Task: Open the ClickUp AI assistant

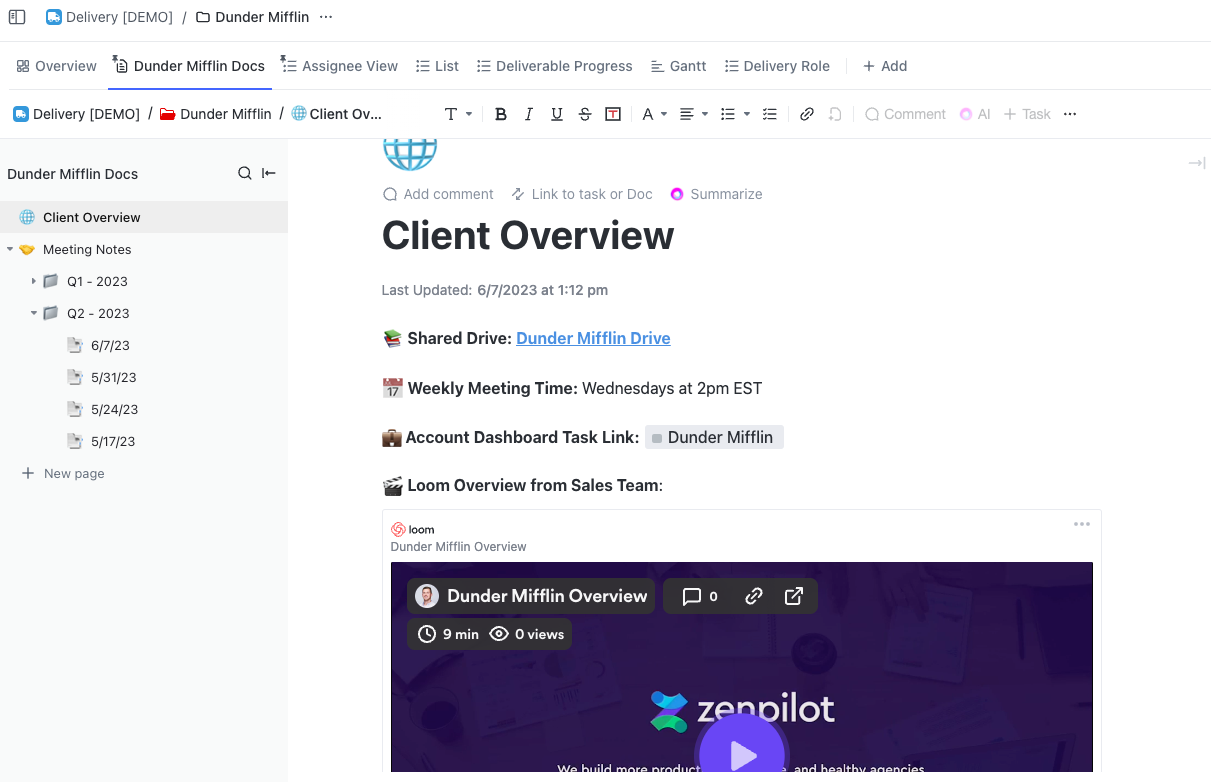Action: (975, 114)
